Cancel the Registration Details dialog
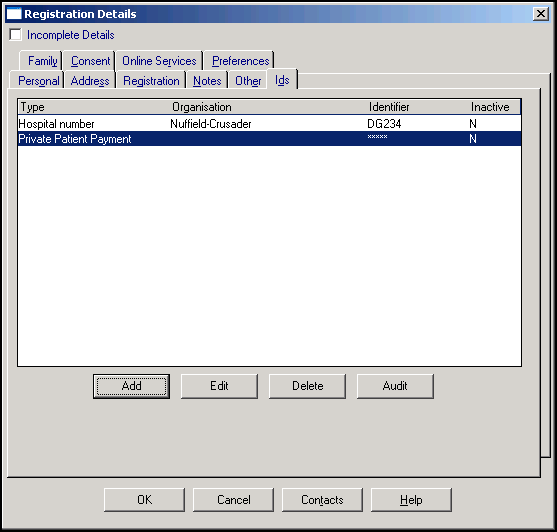 coord(233,500)
